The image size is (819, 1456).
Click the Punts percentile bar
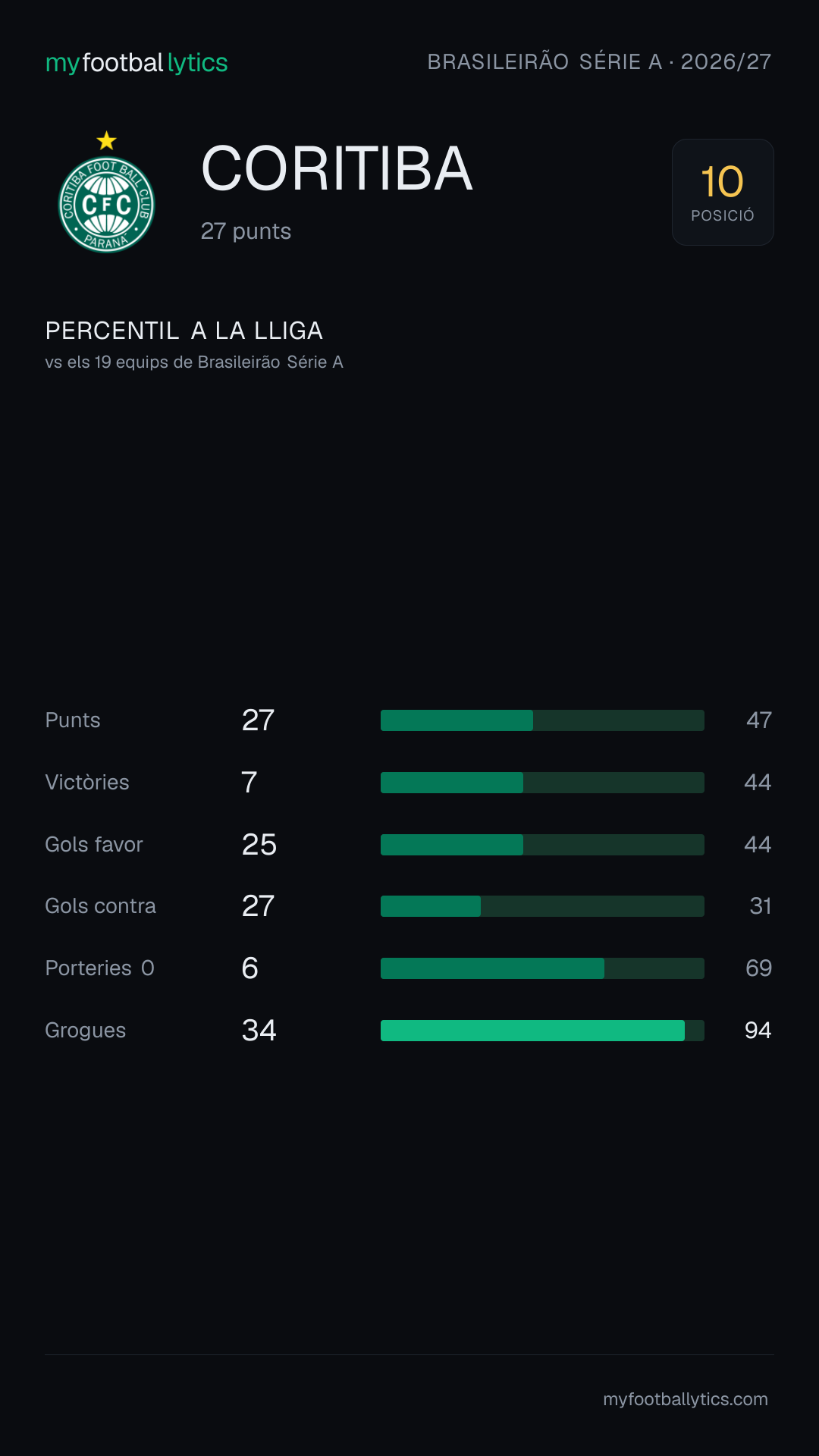(x=542, y=720)
